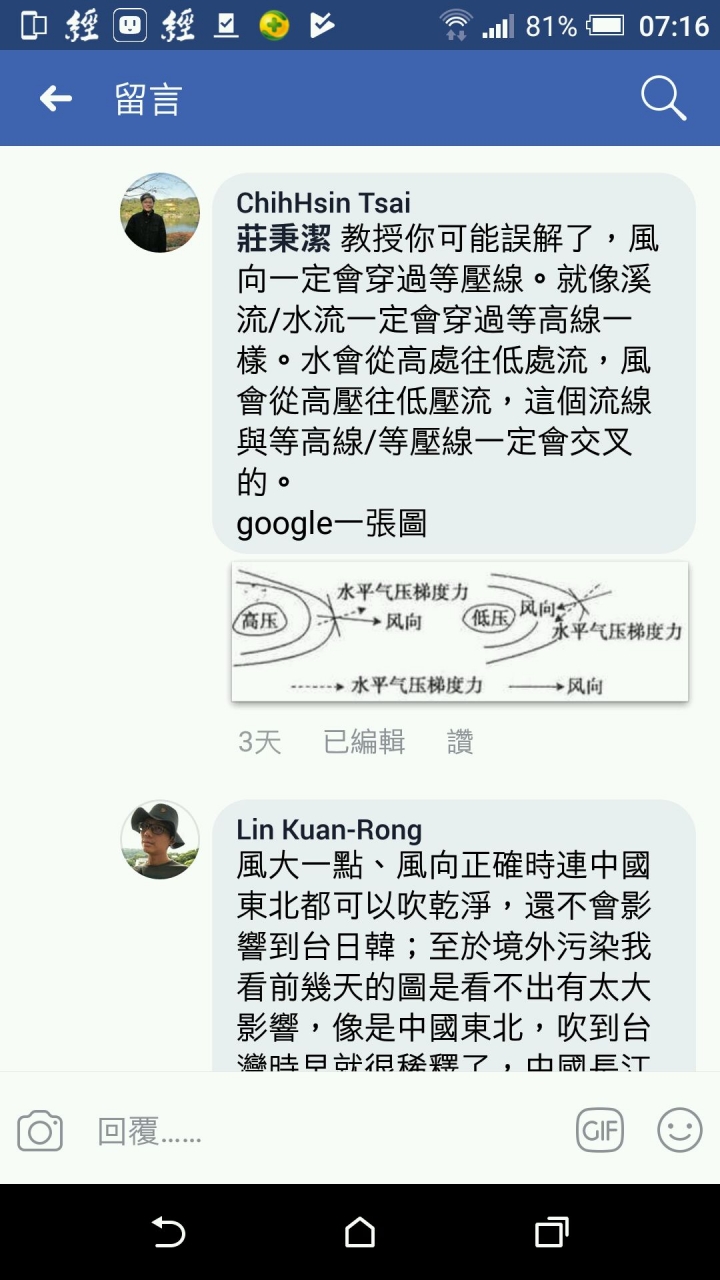Screen dimensions: 720x1280
Task: Open the pressure gradient diagram image
Action: click(x=460, y=631)
